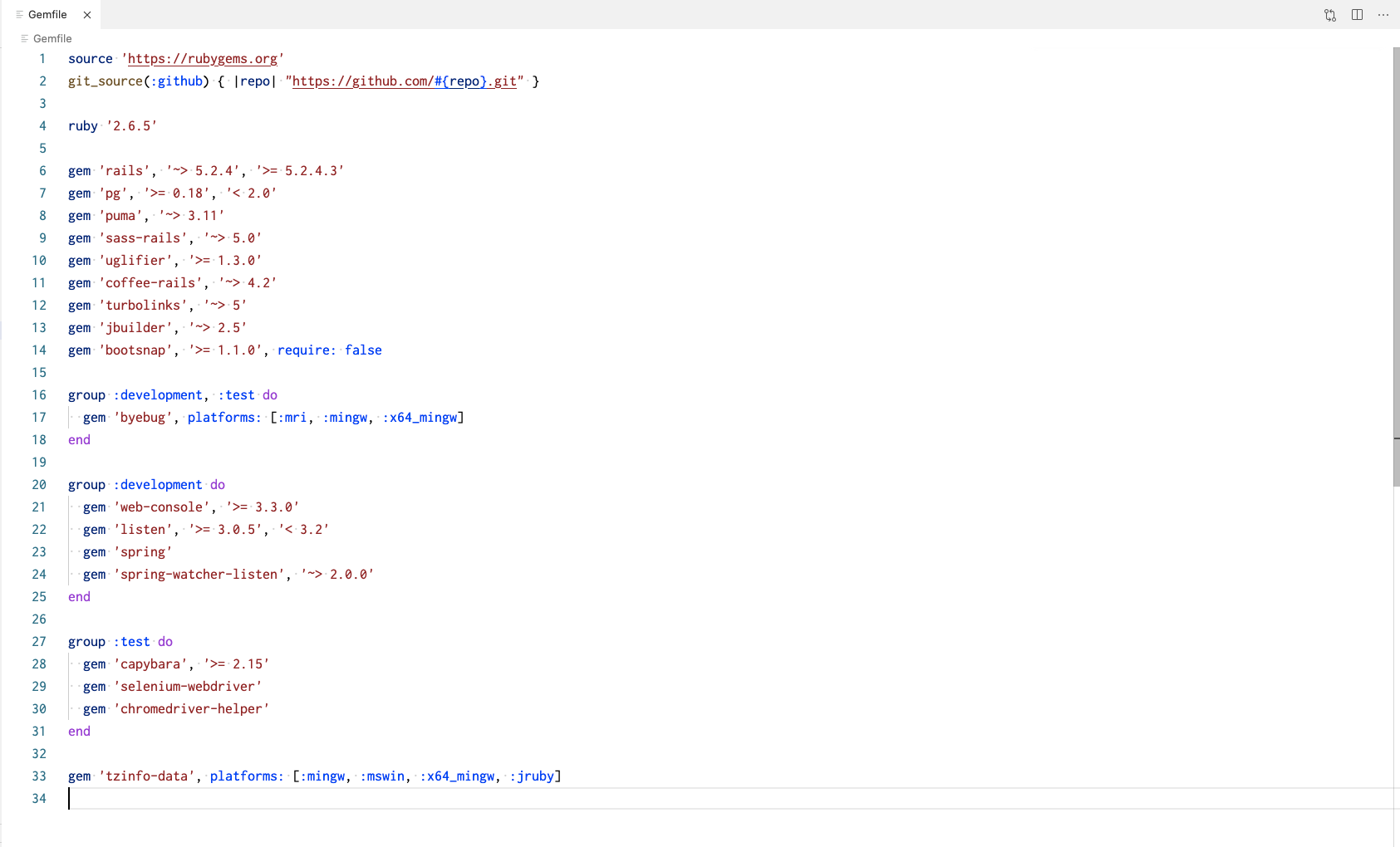Click the ':jruby' symbol on line 33
Image resolution: width=1400 pixels, height=847 pixels.
[x=532, y=776]
